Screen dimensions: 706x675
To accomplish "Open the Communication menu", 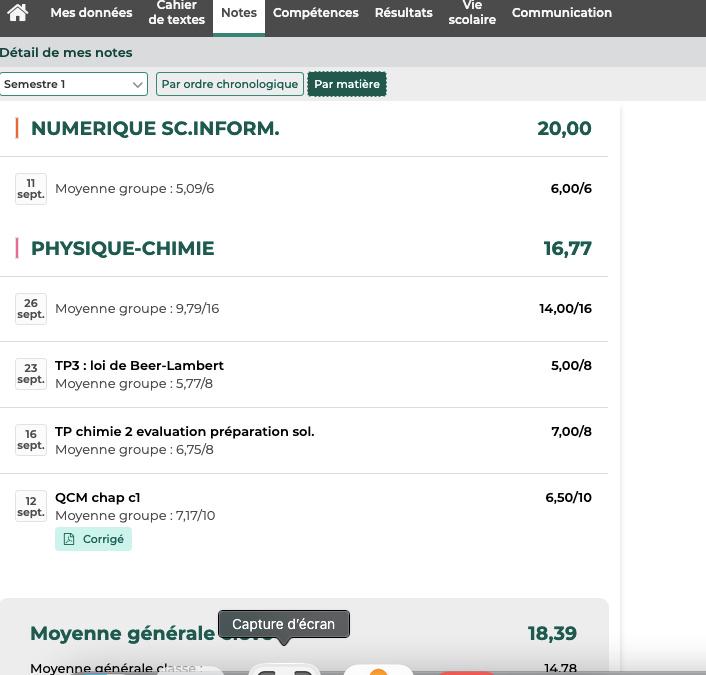I will (x=561, y=13).
